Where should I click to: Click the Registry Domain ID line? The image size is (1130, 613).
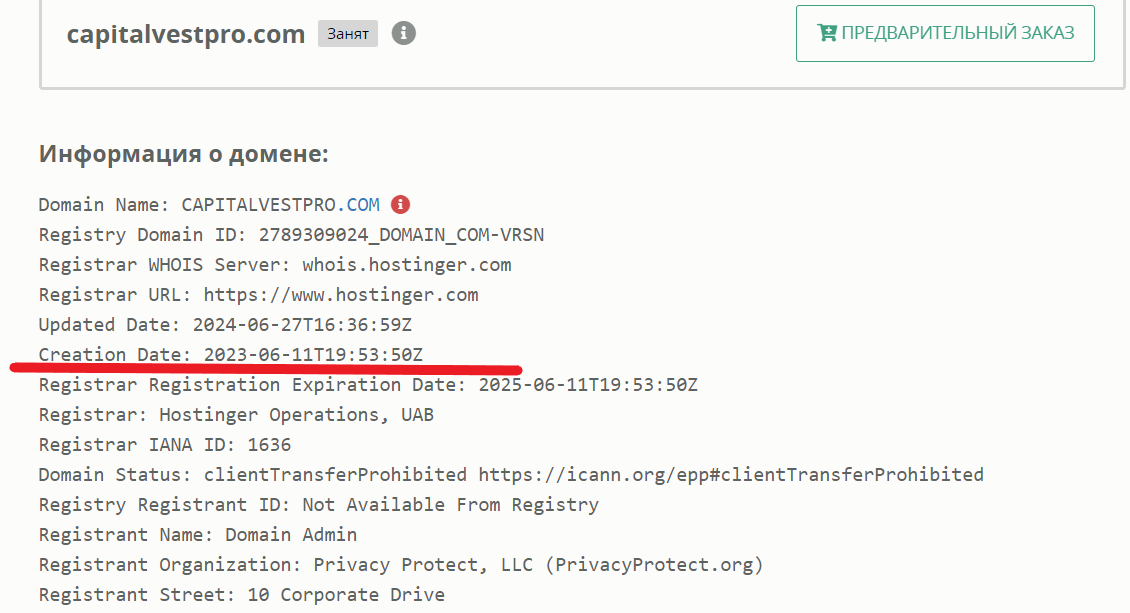(x=291, y=235)
